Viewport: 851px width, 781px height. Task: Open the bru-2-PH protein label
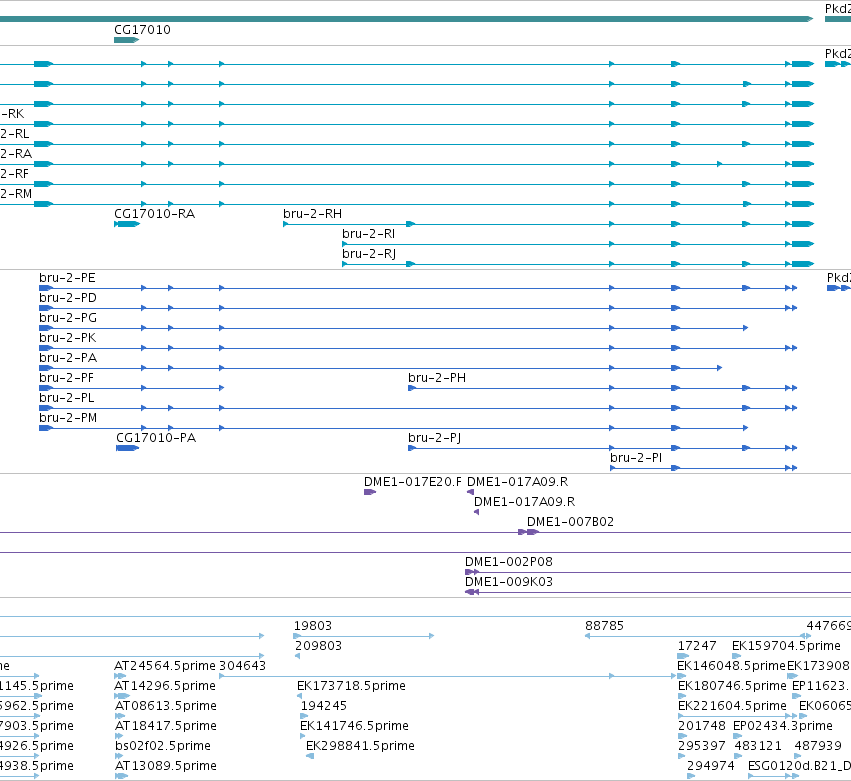[x=437, y=378]
